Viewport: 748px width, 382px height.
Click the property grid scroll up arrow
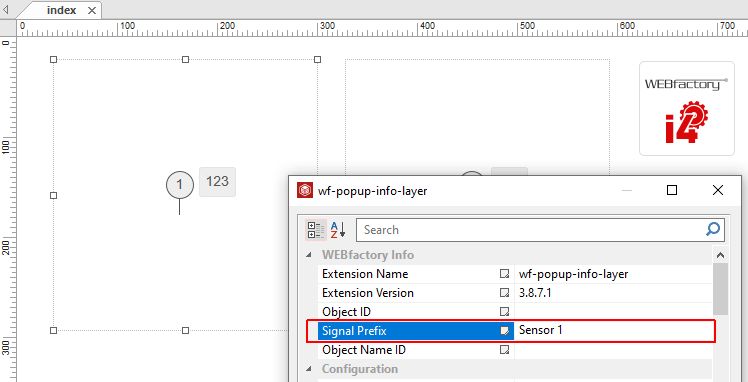tap(721, 255)
